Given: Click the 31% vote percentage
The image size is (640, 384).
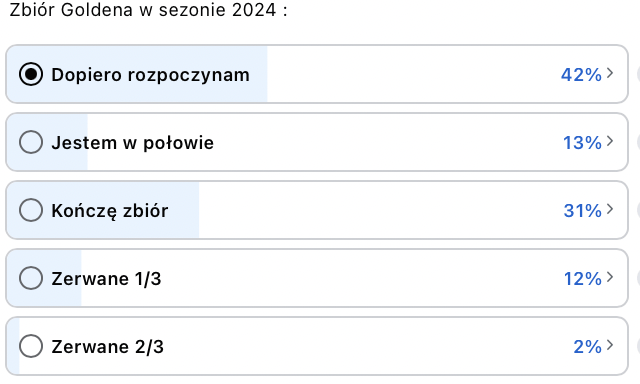Looking at the screenshot, I should point(582,211).
